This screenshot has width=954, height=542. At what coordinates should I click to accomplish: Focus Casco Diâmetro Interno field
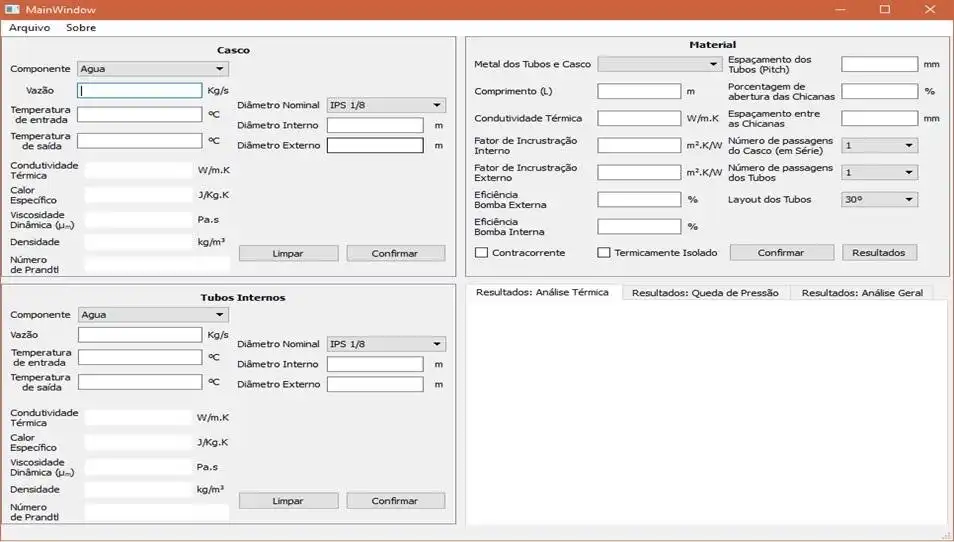pos(375,125)
